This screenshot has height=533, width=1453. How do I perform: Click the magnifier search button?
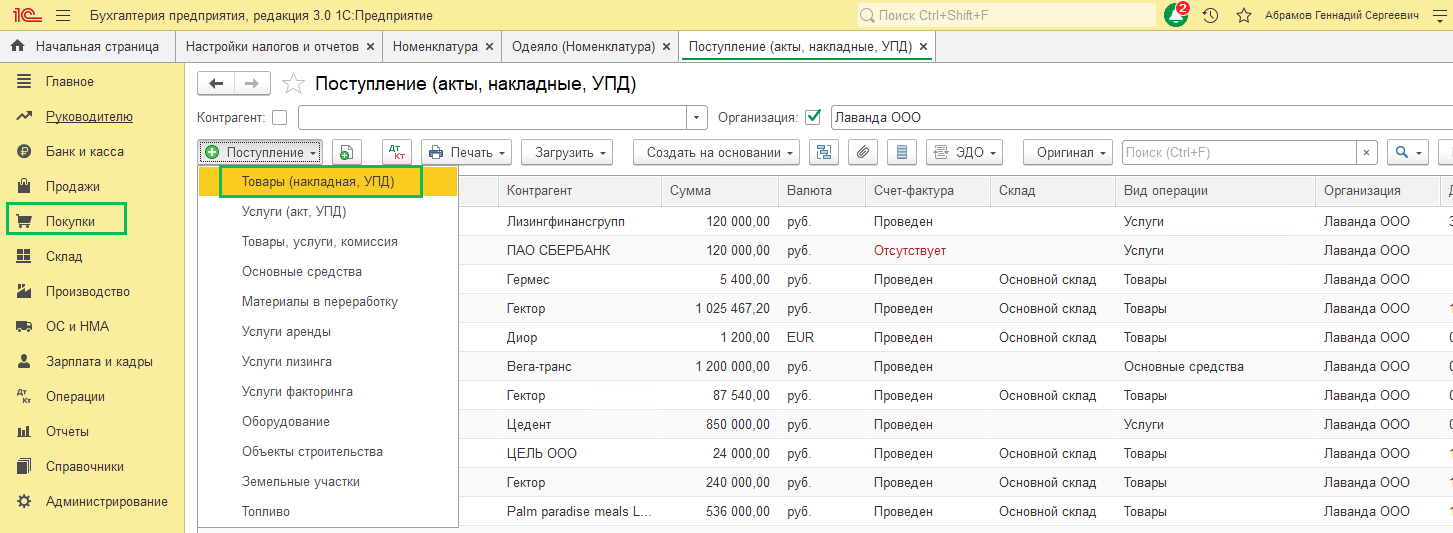pos(1409,152)
